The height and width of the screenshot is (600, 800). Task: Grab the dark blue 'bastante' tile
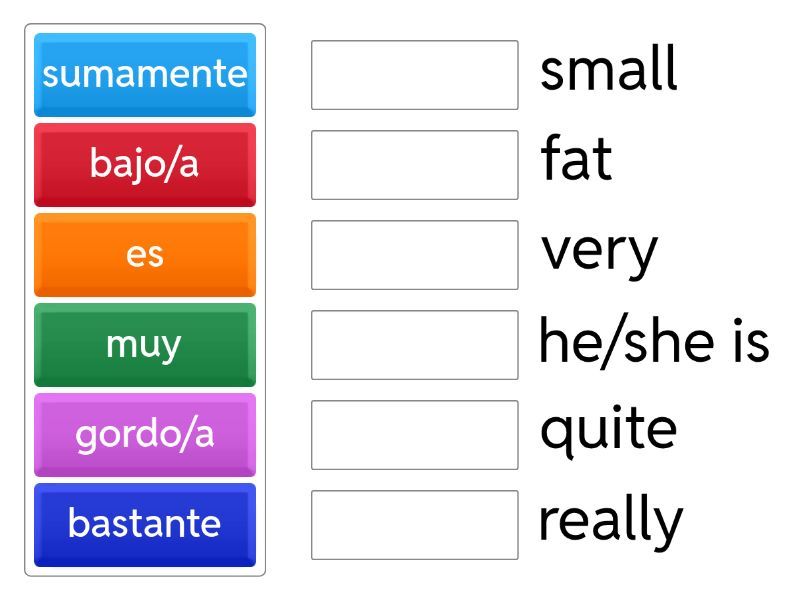tap(145, 525)
